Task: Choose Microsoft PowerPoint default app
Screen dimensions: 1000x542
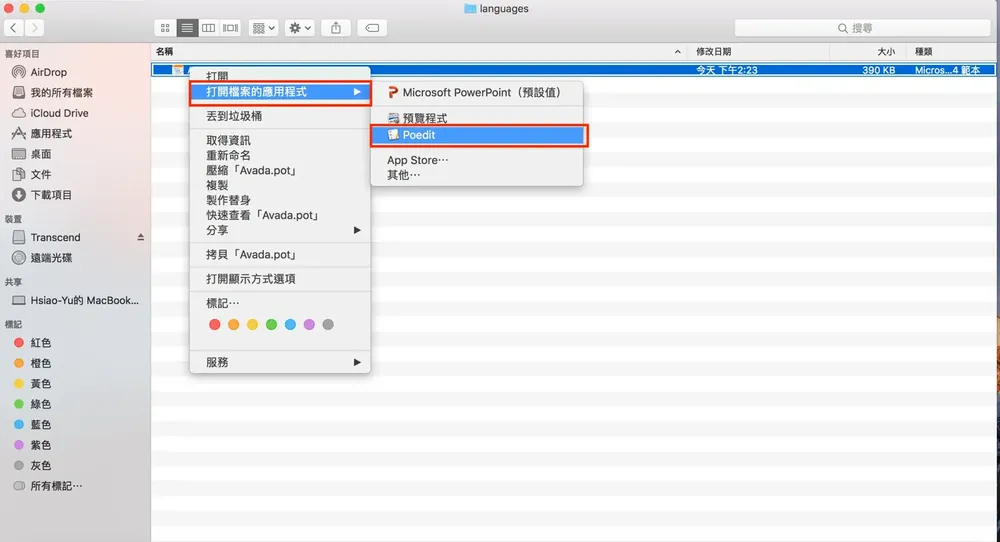Action: pyautogui.click(x=476, y=92)
